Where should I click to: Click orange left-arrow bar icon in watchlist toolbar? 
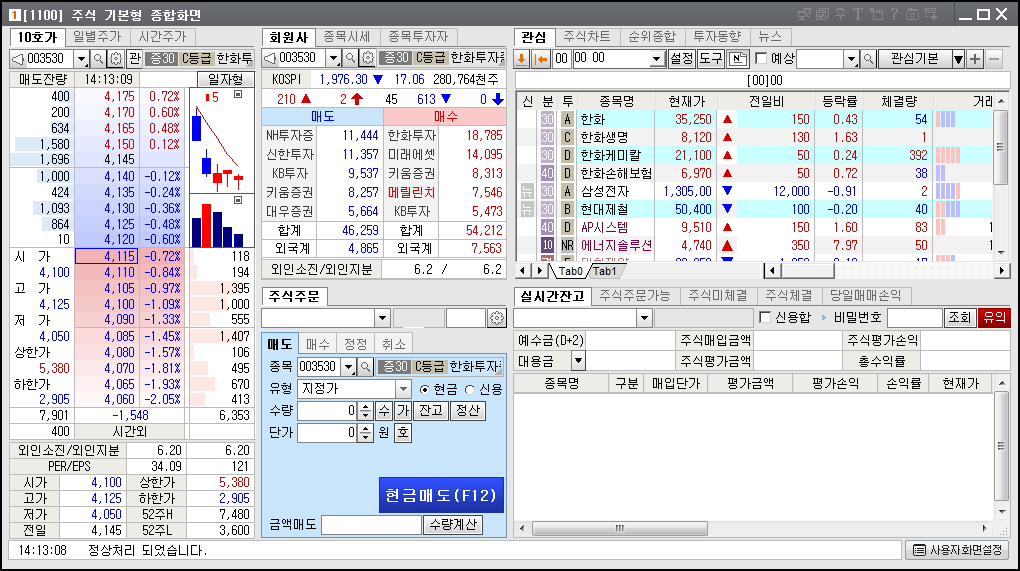pos(541,59)
